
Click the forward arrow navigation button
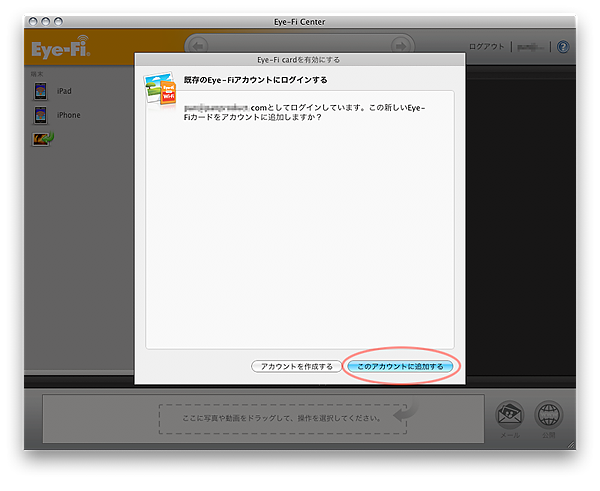click(401, 47)
